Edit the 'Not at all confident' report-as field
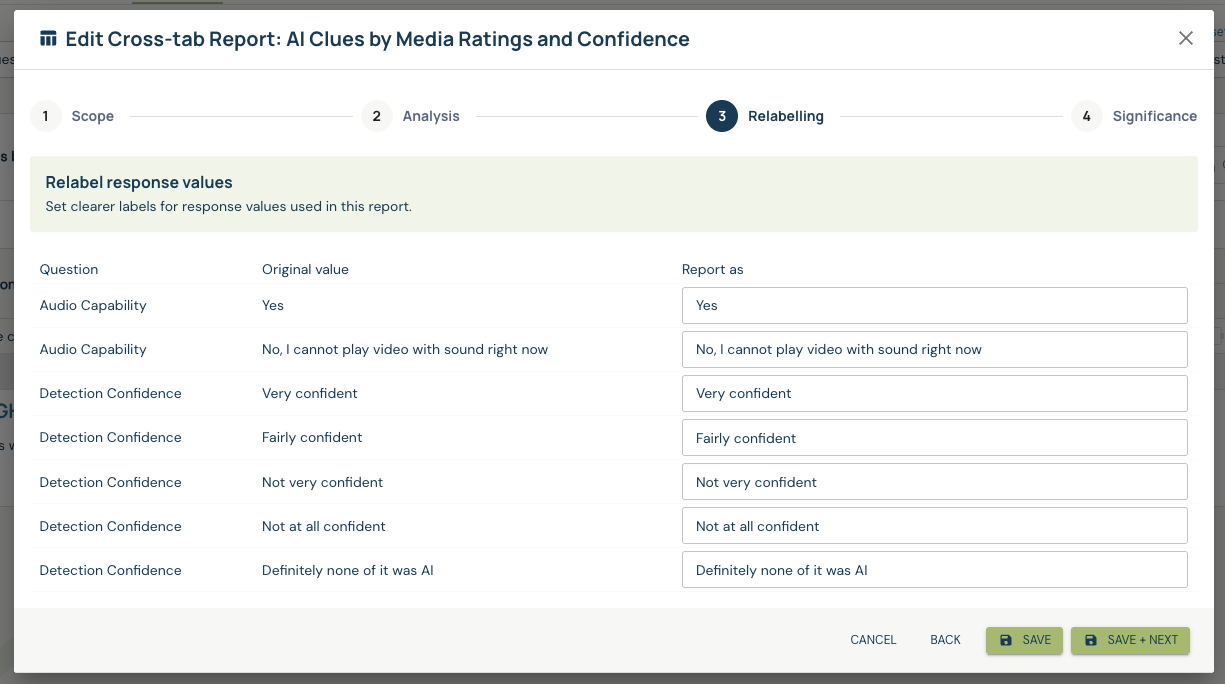 (934, 526)
